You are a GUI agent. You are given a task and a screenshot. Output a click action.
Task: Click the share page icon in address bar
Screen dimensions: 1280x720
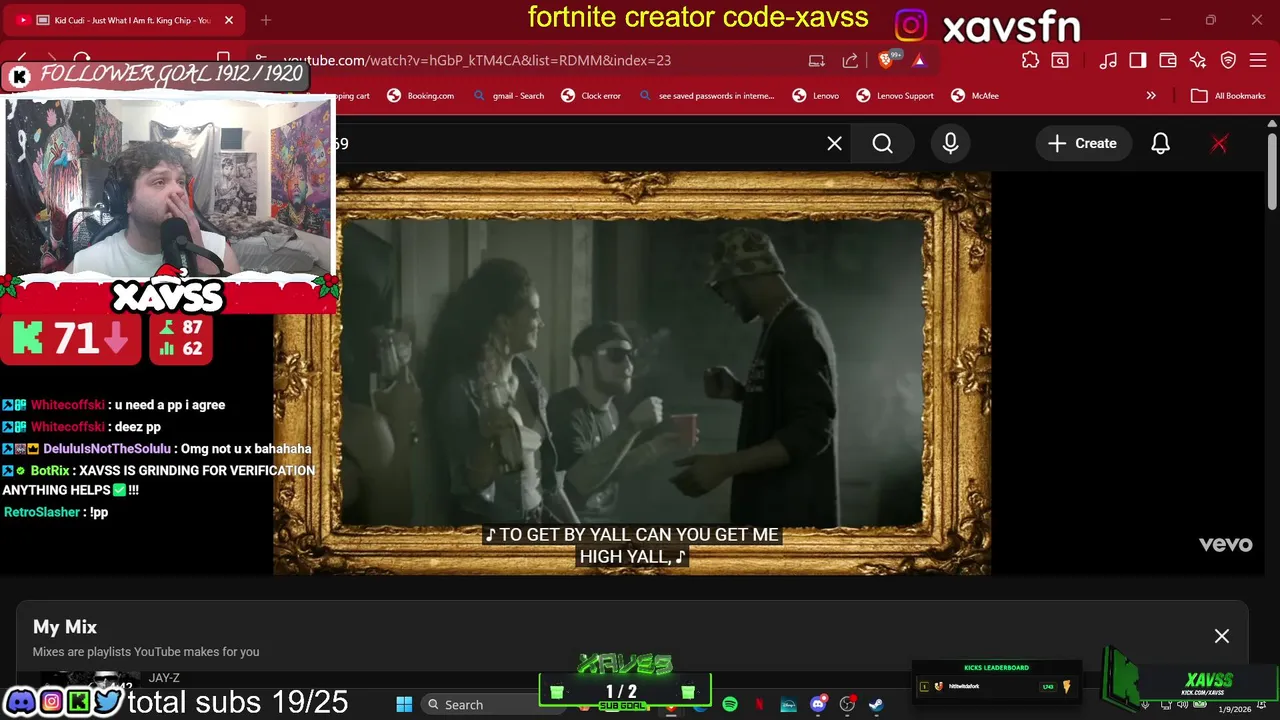click(x=850, y=60)
